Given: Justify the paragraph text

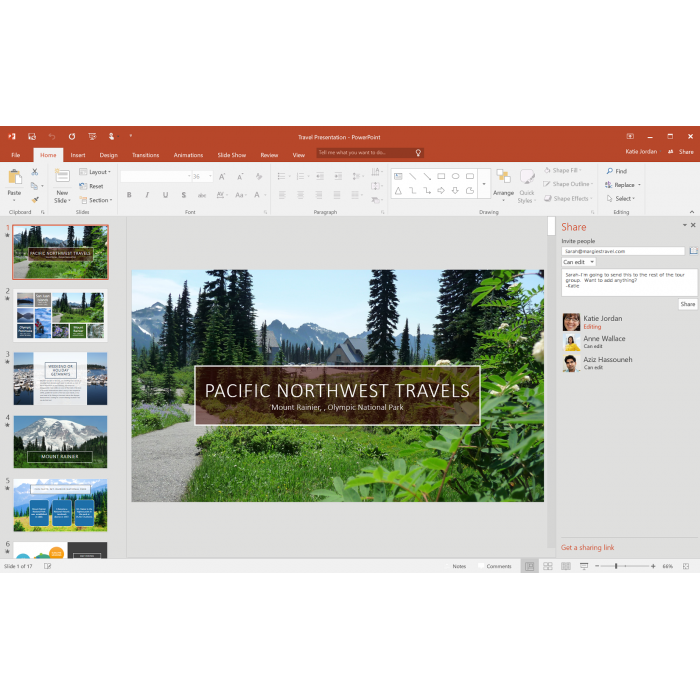Looking at the screenshot, I should [337, 195].
